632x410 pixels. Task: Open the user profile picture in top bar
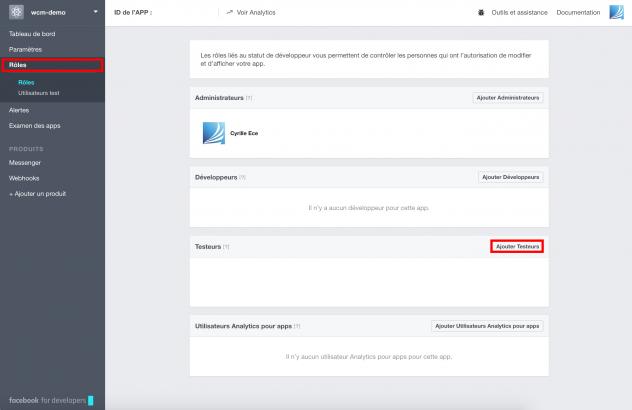pyautogui.click(x=616, y=12)
